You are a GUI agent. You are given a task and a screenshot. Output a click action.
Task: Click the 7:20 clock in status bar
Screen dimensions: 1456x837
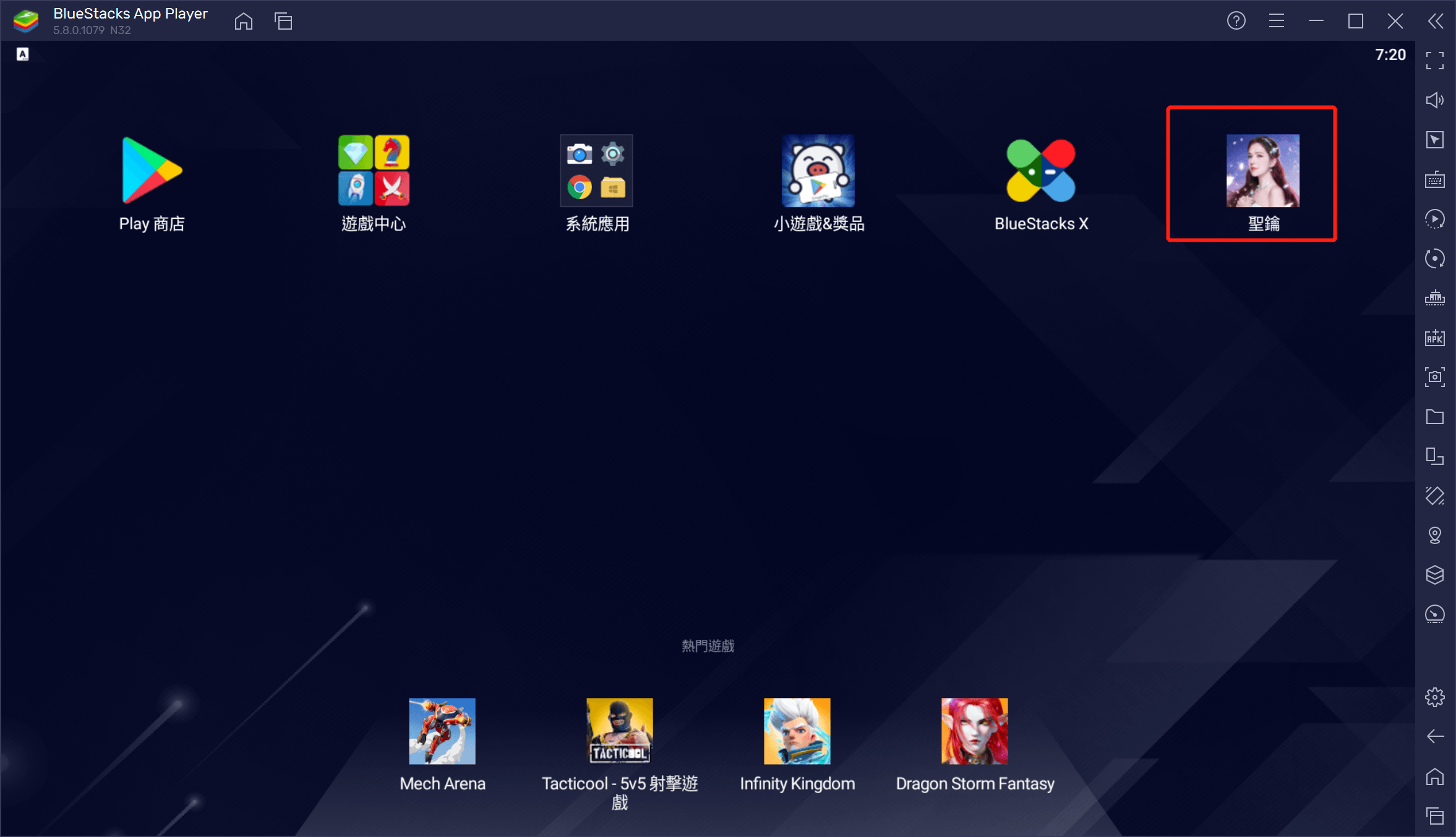click(x=1390, y=55)
